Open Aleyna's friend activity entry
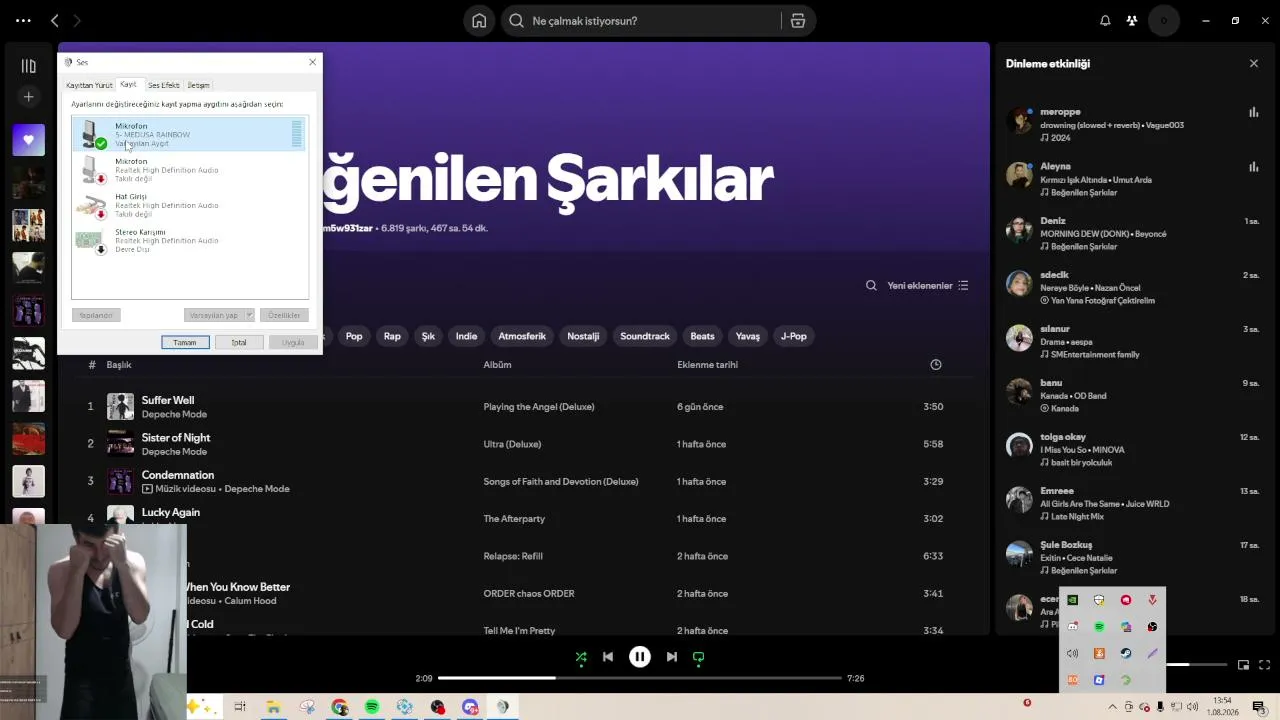Image resolution: width=1280 pixels, height=720 pixels. pos(1130,179)
